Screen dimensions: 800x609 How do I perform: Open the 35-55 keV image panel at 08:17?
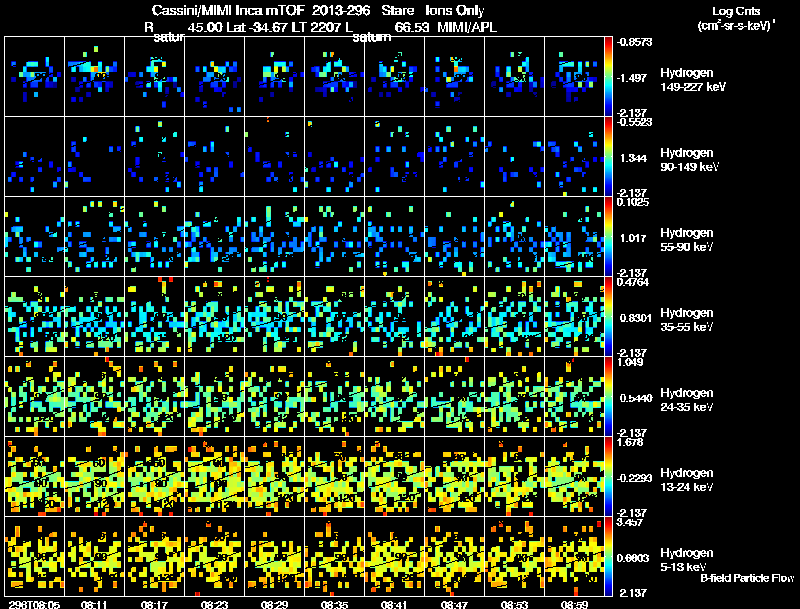155,317
